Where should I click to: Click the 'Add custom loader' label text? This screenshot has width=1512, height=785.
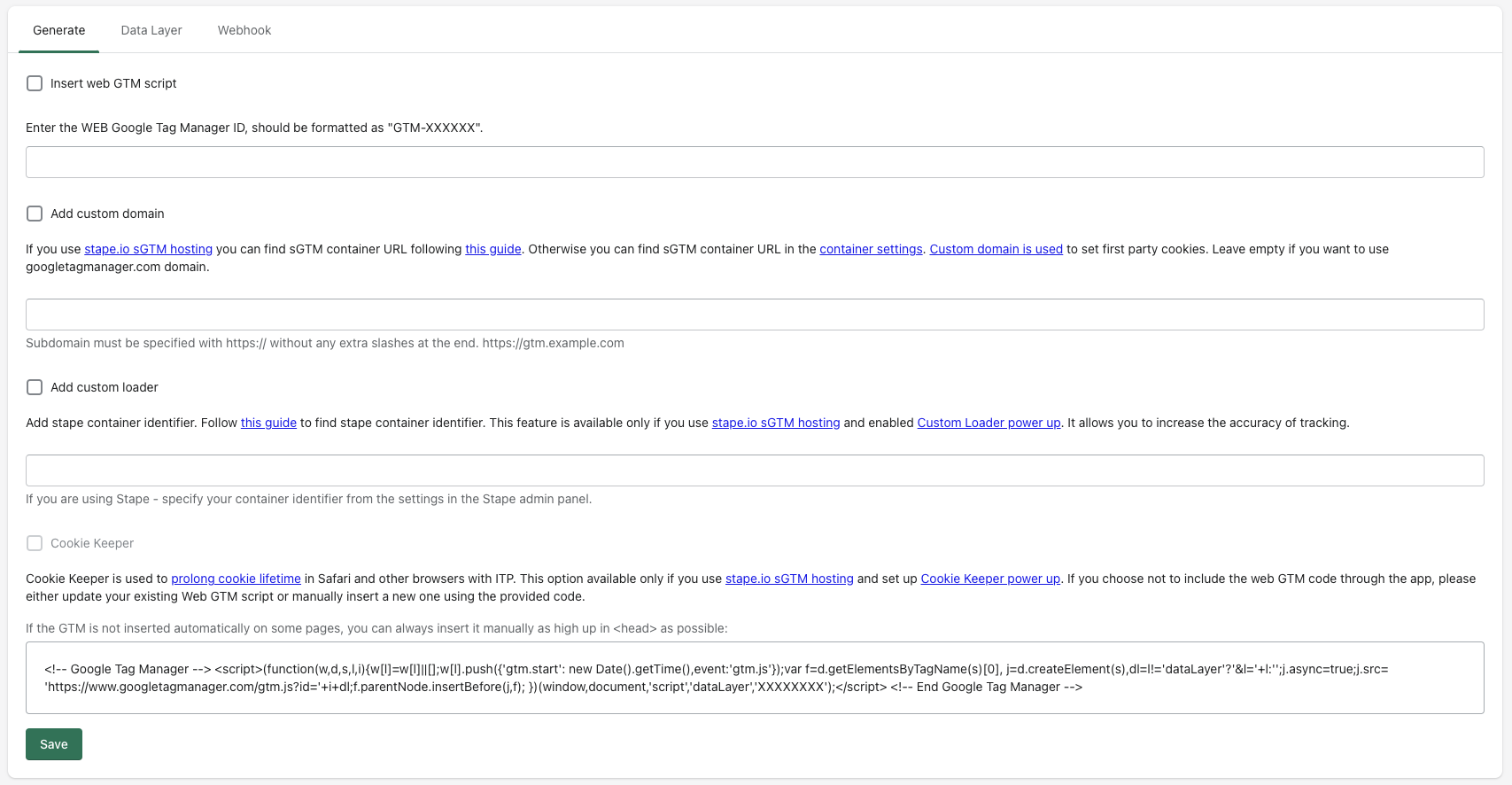[x=105, y=387]
